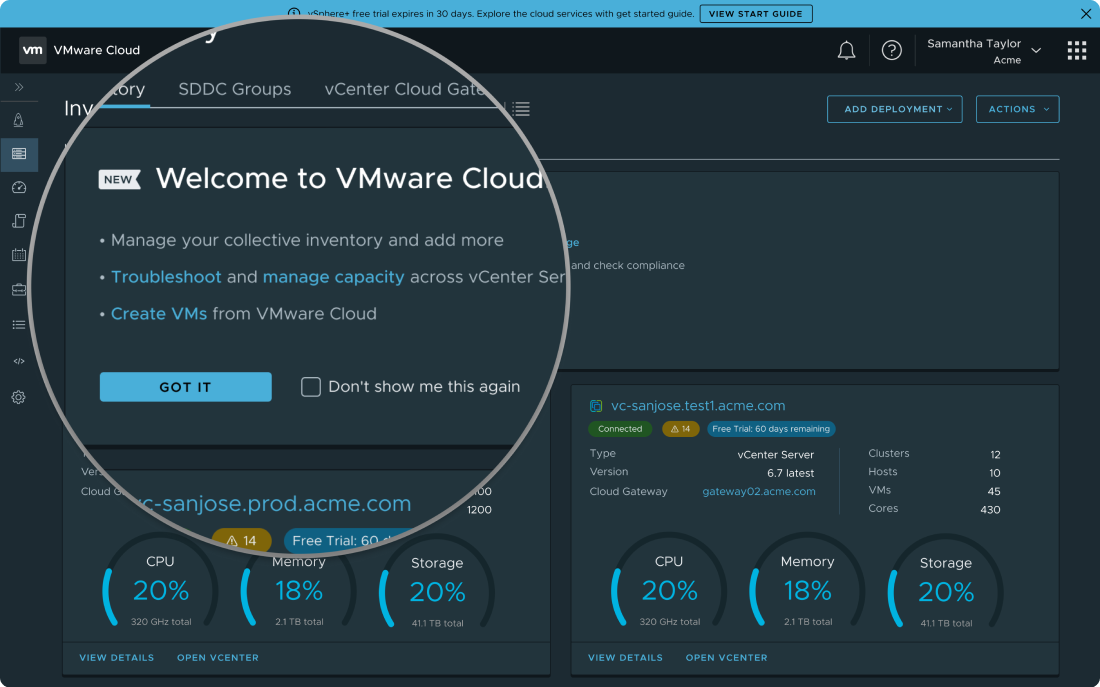
Task: Open the notifications bell
Action: pyautogui.click(x=847, y=51)
